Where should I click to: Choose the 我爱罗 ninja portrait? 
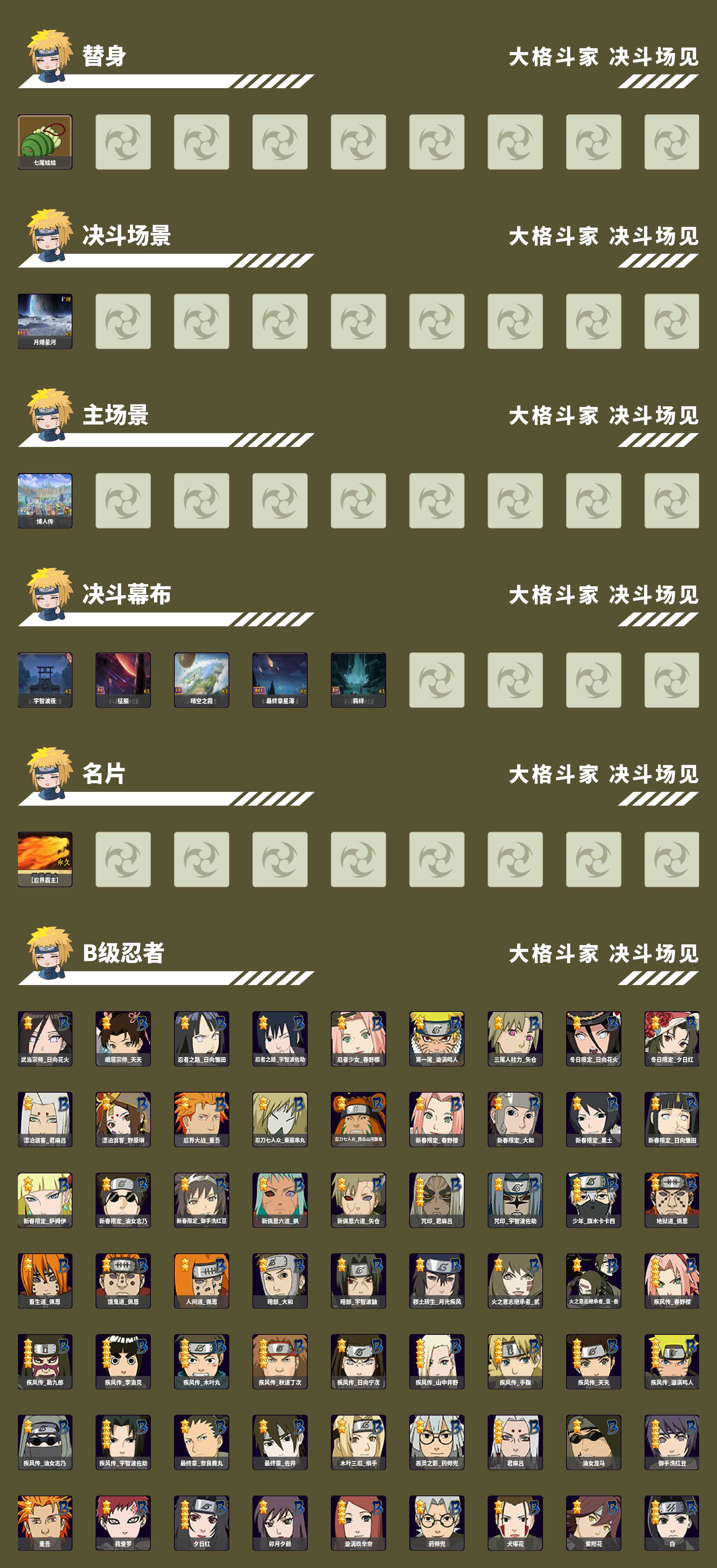[x=123, y=1523]
